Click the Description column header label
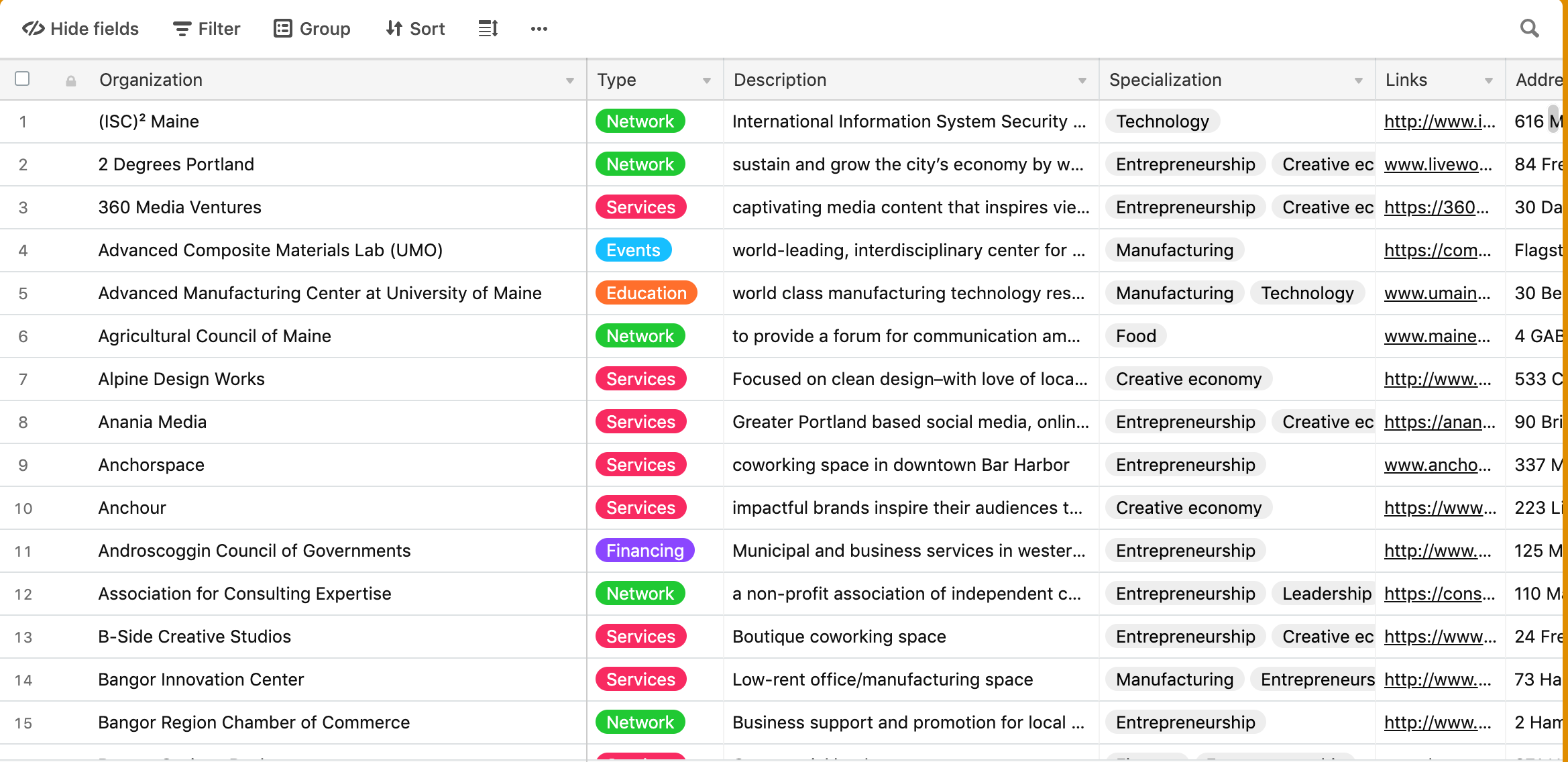Viewport: 1568px width, 762px height. coord(780,80)
